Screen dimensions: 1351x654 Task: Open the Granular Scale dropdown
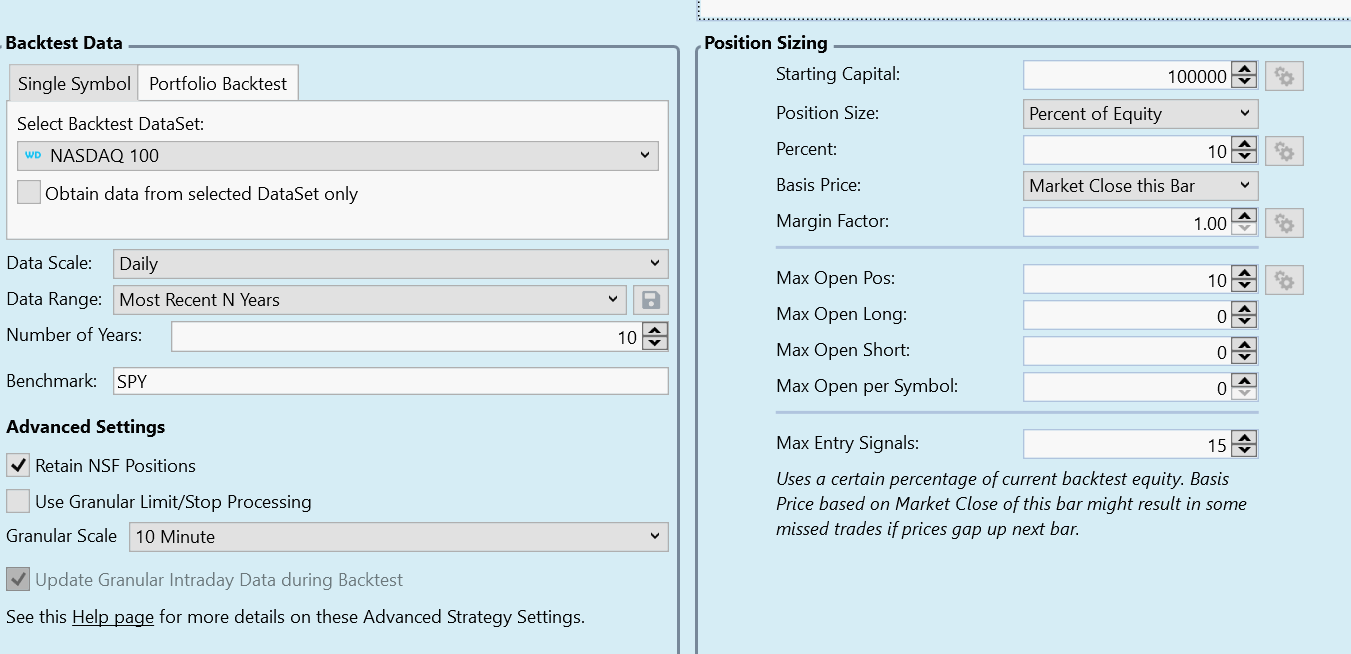[398, 537]
